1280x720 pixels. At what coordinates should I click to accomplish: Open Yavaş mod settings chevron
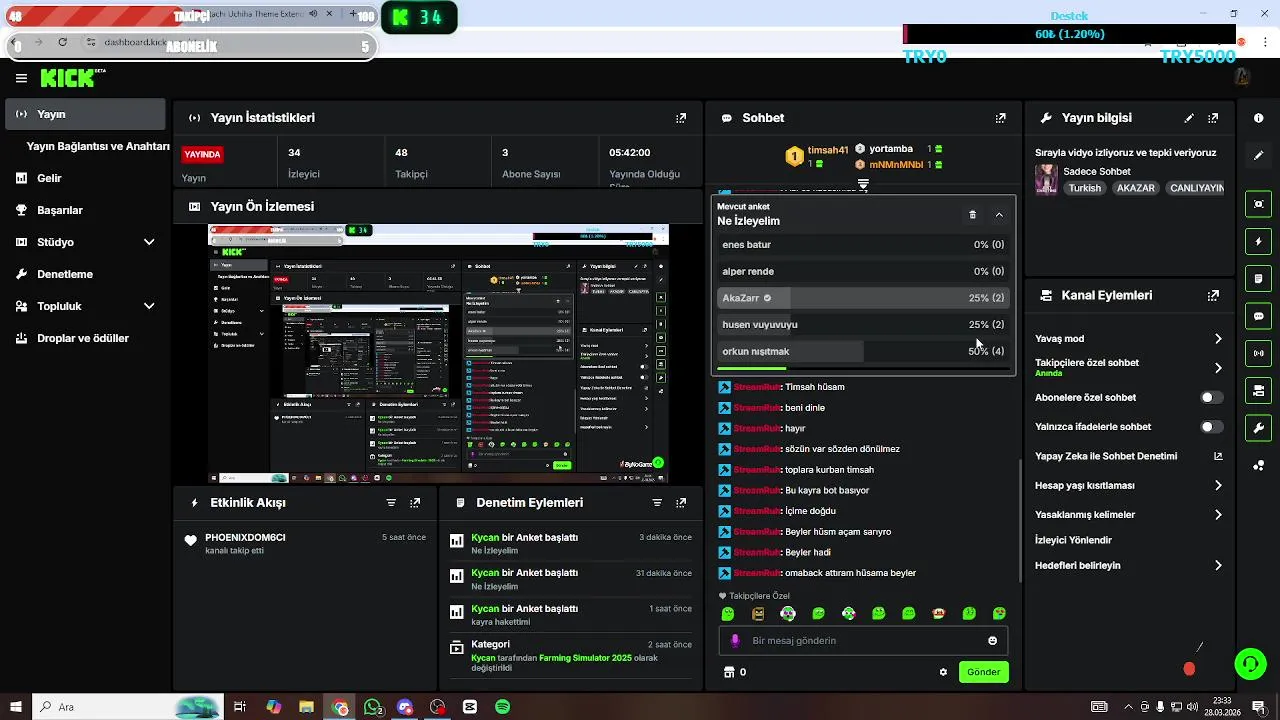pyautogui.click(x=1218, y=339)
